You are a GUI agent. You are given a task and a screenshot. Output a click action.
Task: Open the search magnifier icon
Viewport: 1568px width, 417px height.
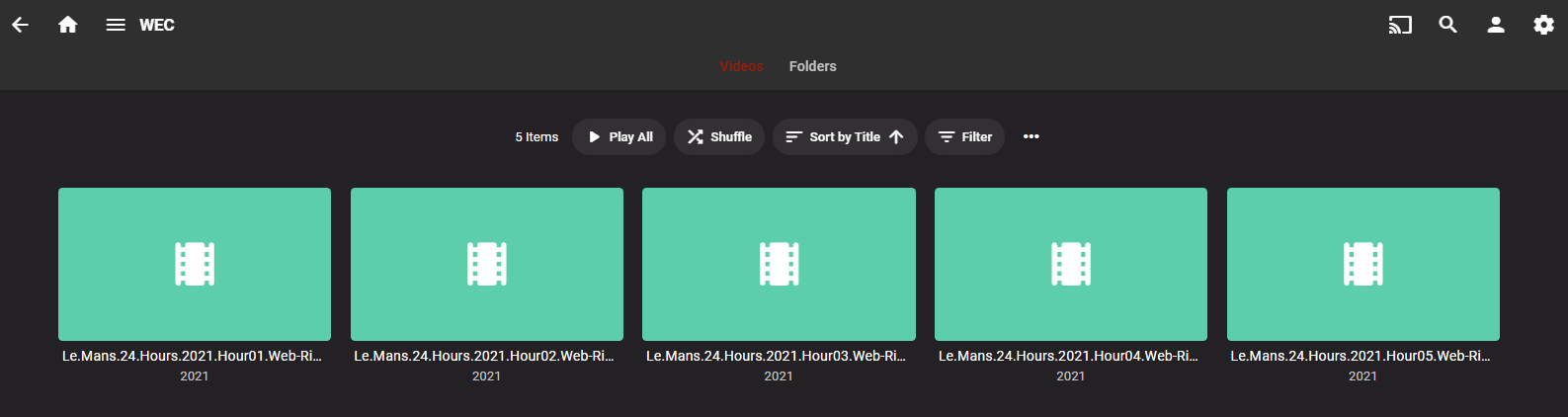pyautogui.click(x=1447, y=25)
